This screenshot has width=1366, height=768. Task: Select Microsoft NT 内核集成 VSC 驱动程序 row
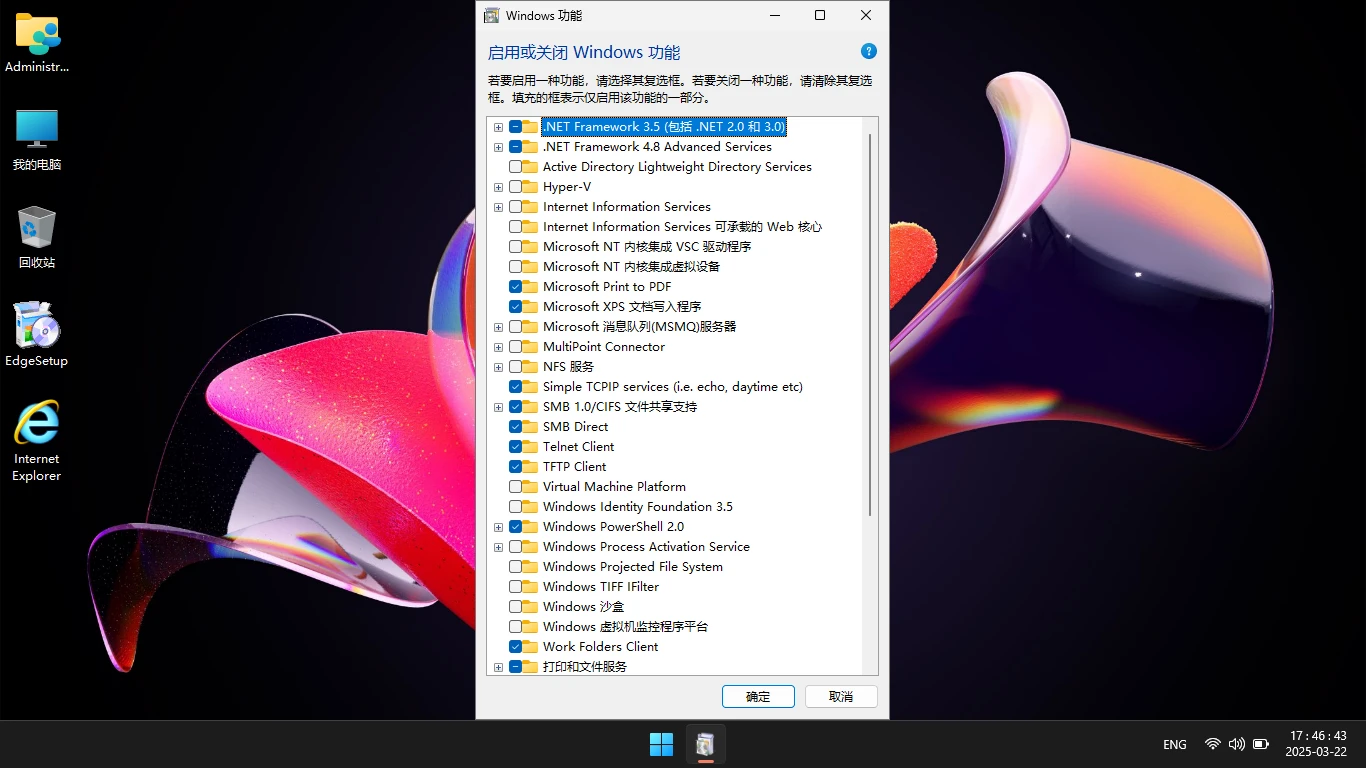[647, 247]
